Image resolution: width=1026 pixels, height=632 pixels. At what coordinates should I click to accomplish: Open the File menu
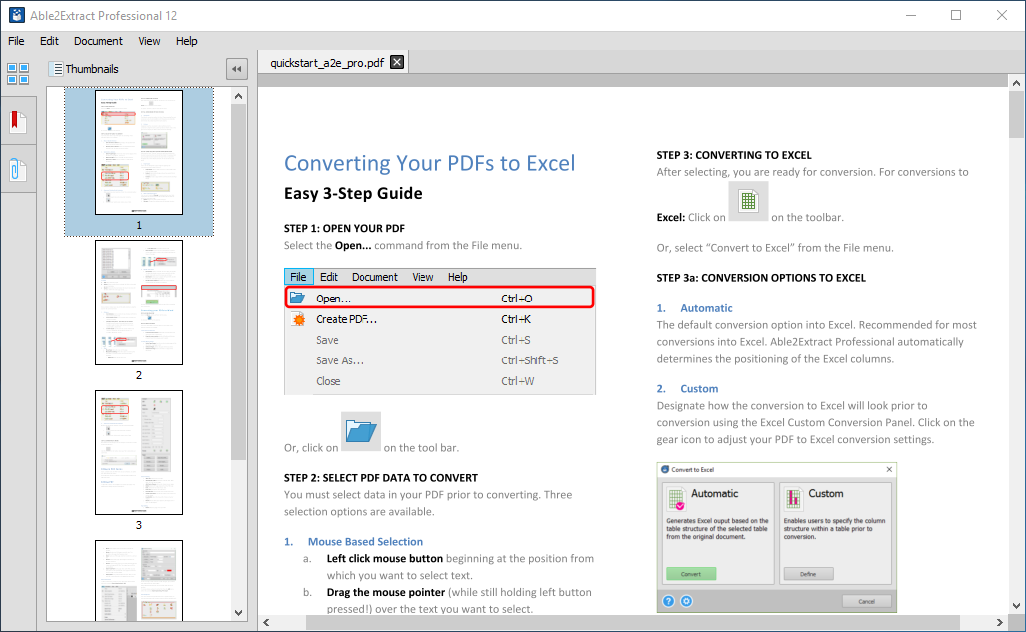click(x=16, y=41)
